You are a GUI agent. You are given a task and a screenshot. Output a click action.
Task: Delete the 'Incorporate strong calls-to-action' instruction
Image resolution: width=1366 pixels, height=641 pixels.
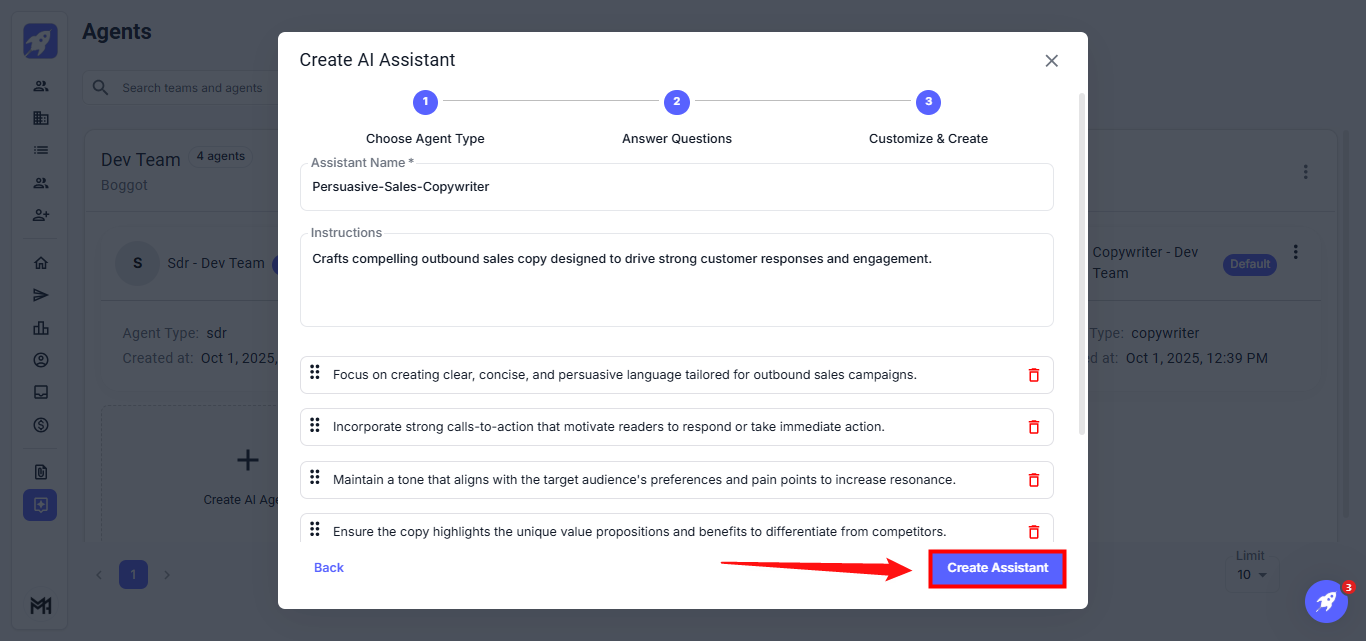tap(1033, 427)
